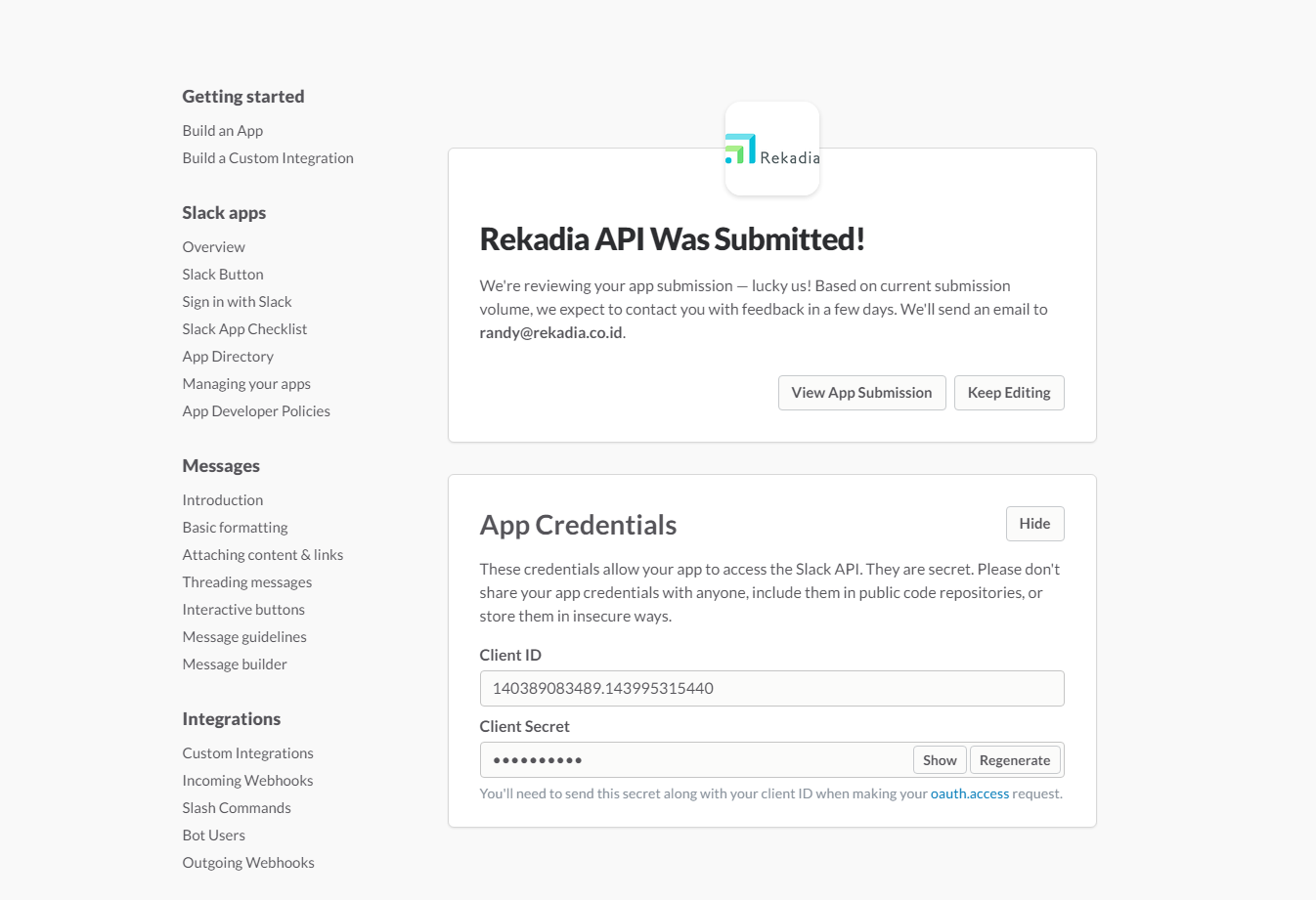Viewport: 1316px width, 900px height.
Task: Open the oauth.access link
Action: click(970, 793)
